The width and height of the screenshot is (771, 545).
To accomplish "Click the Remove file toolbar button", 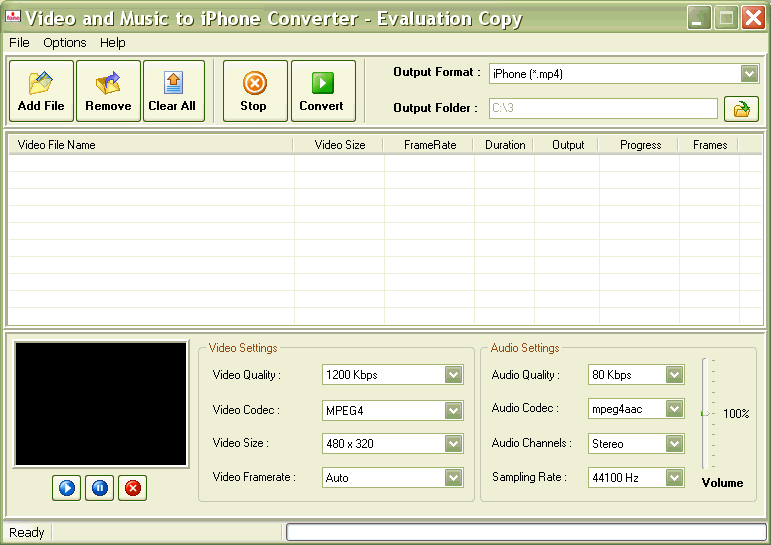I will coord(108,91).
